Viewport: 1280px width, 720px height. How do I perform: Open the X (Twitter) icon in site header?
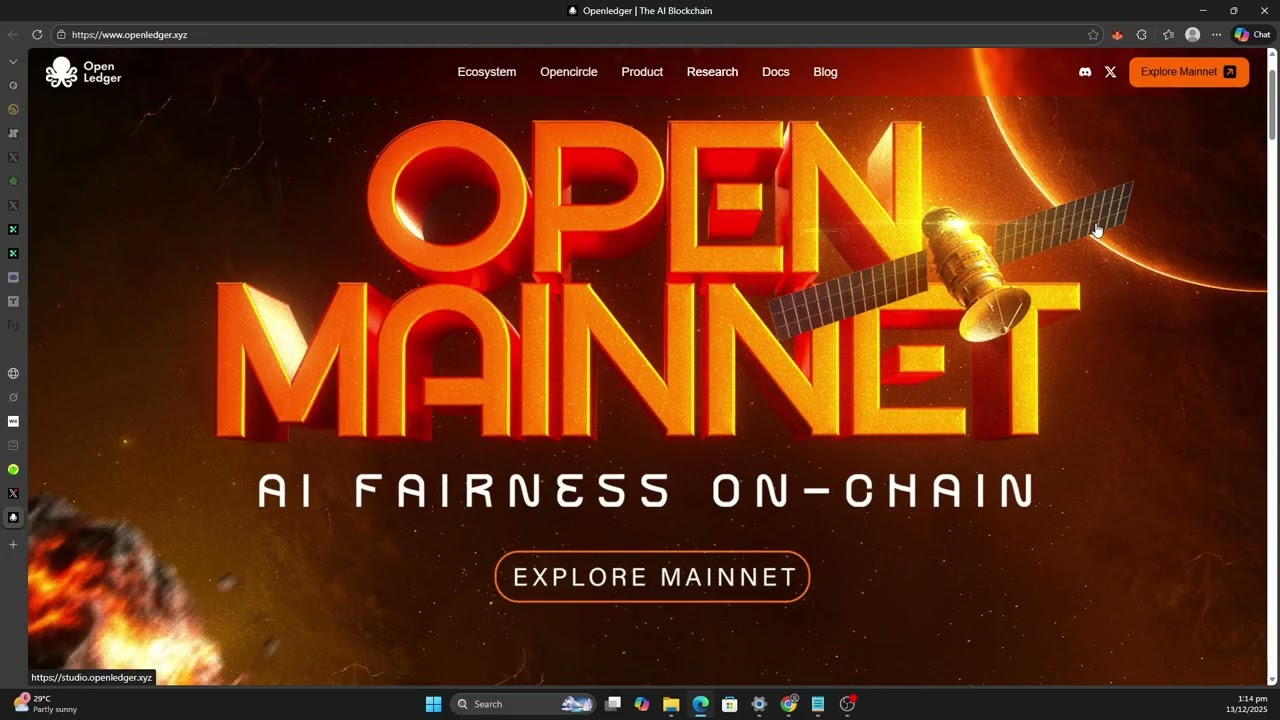click(1110, 72)
